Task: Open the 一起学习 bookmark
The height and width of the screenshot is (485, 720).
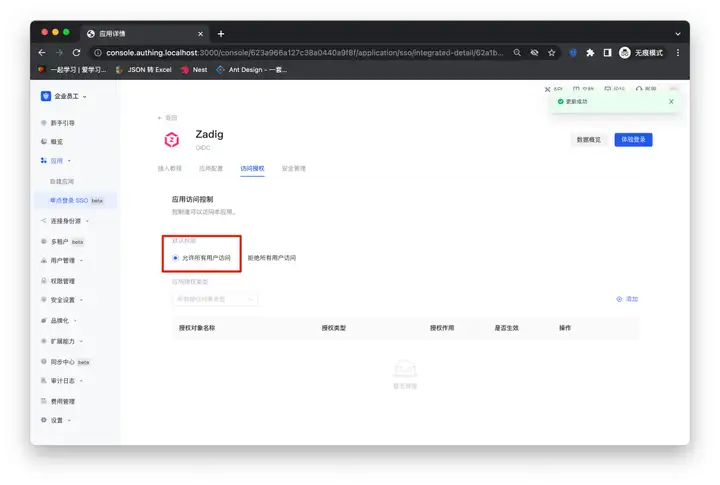Action: pos(72,70)
